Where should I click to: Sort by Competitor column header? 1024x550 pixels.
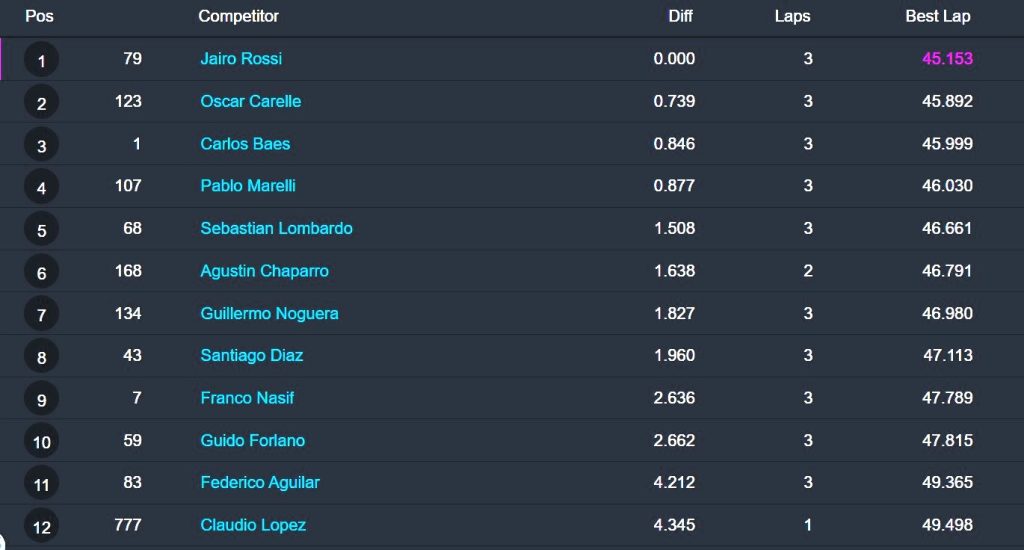[x=238, y=16]
